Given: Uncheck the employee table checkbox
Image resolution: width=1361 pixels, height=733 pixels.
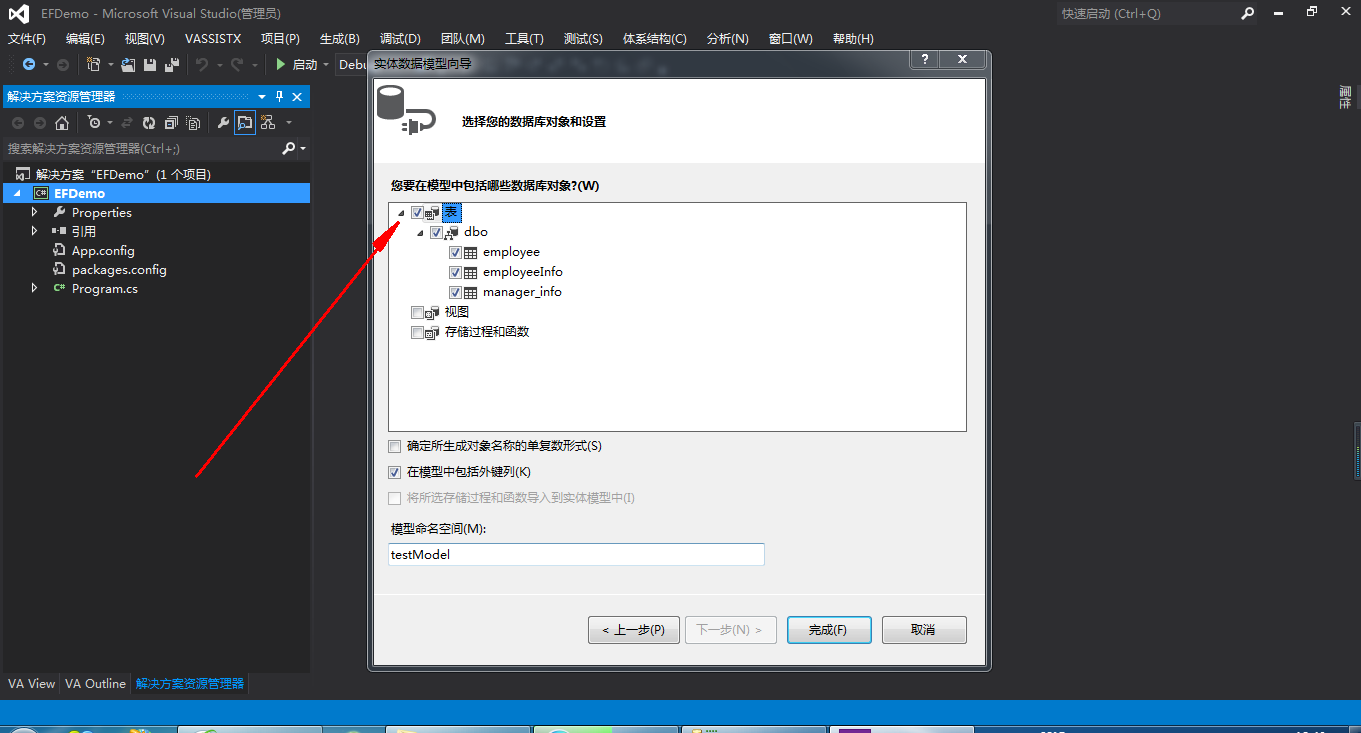Looking at the screenshot, I should click(455, 252).
